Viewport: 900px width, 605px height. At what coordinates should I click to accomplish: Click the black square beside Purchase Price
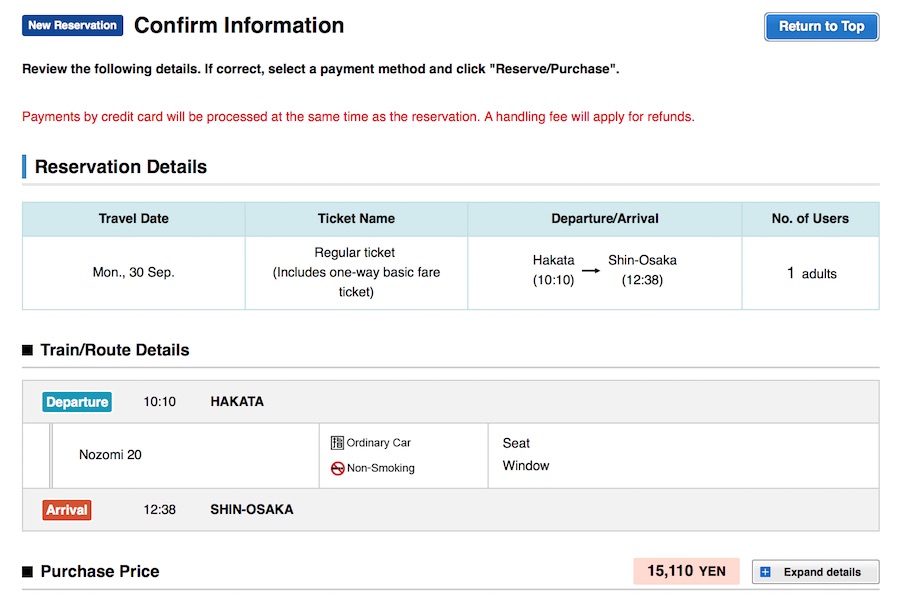point(28,572)
